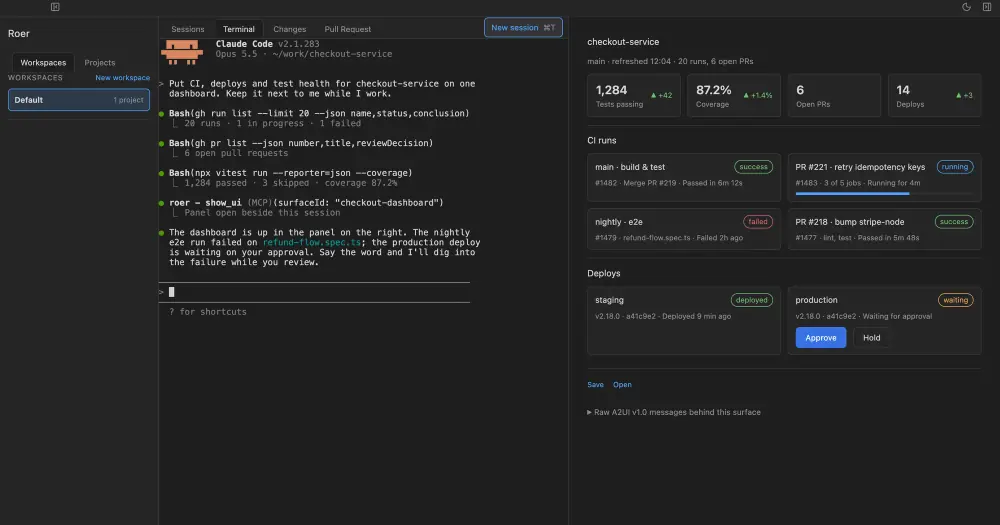Click the gh run list Bash command
The width and height of the screenshot is (1000, 525).
[x=319, y=114]
